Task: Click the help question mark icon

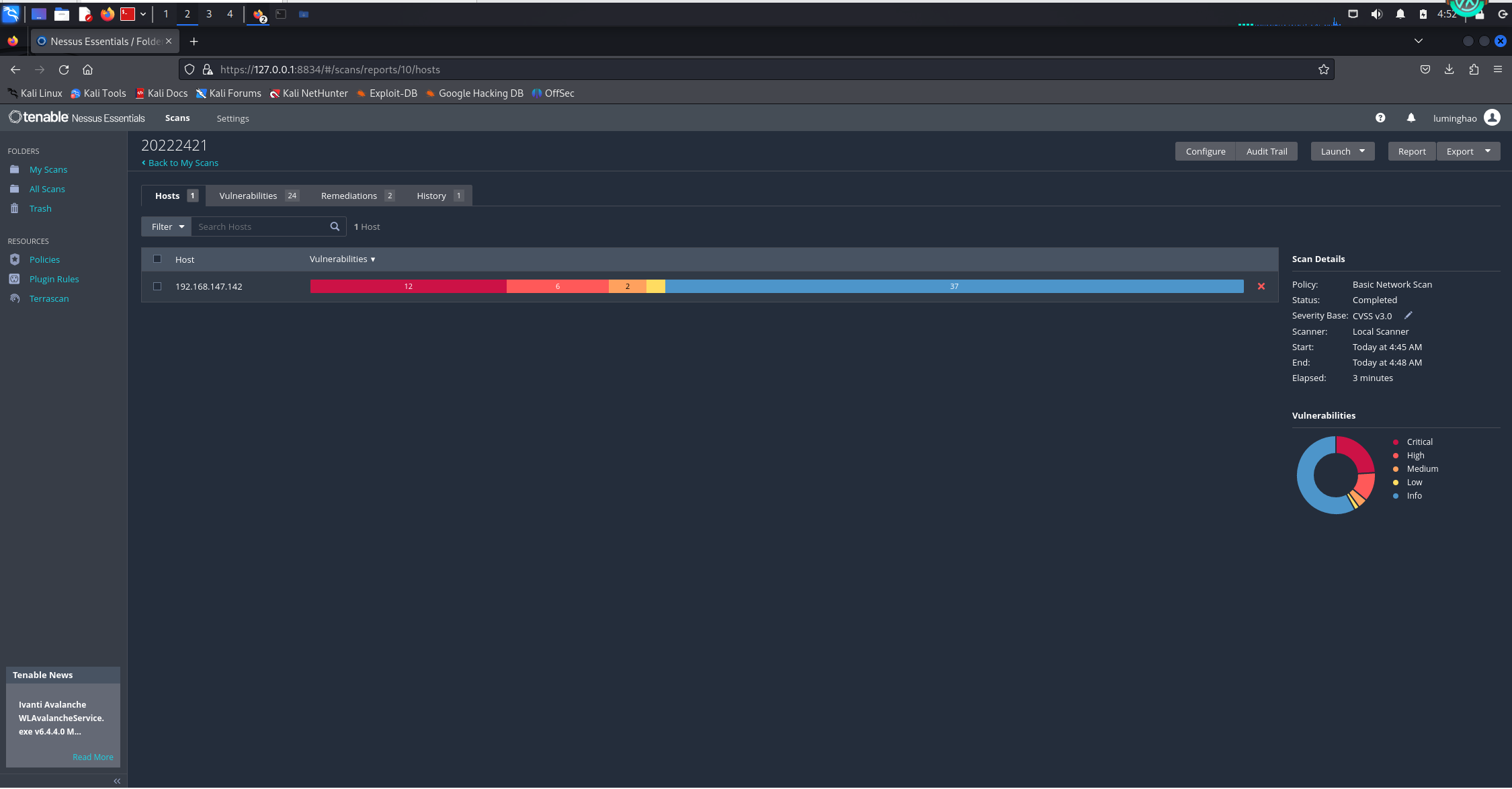Action: (x=1380, y=118)
